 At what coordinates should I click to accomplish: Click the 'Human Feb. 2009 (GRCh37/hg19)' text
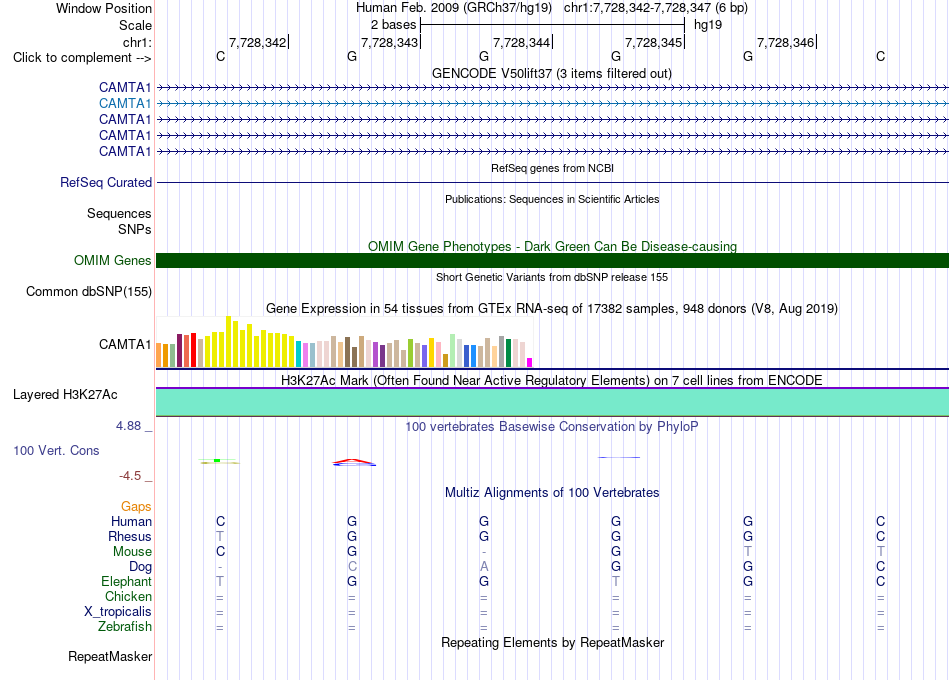click(x=454, y=8)
